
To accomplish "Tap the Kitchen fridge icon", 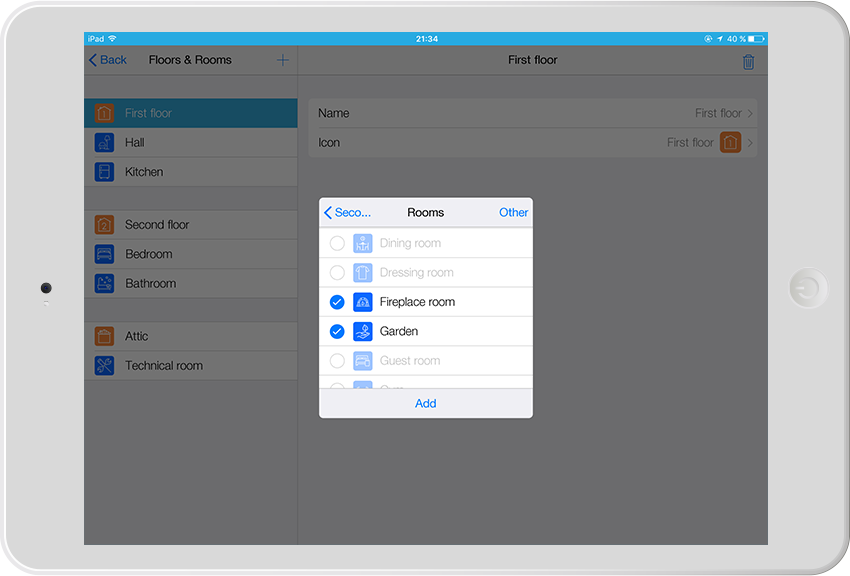I will [x=104, y=172].
